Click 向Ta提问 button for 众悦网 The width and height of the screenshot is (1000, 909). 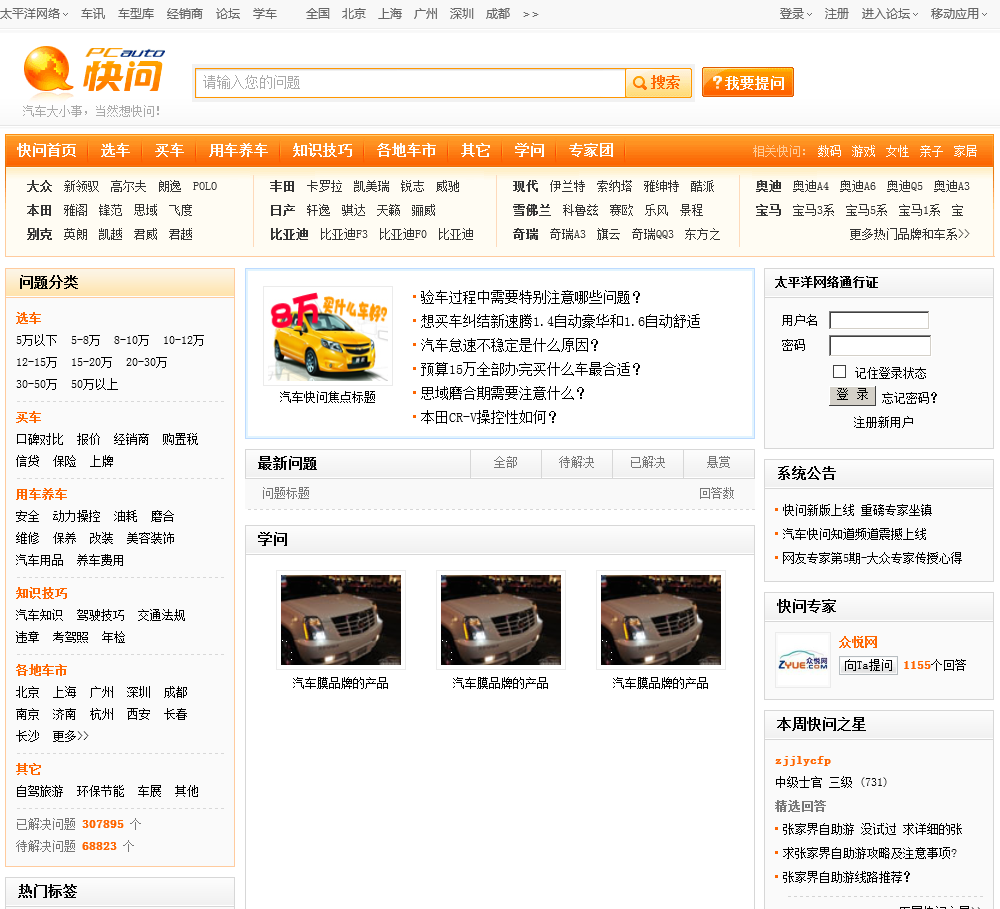[868, 665]
